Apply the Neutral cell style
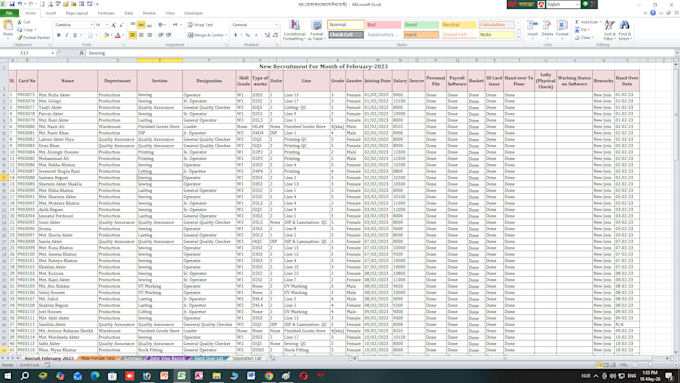The image size is (680, 383). pyautogui.click(x=458, y=25)
